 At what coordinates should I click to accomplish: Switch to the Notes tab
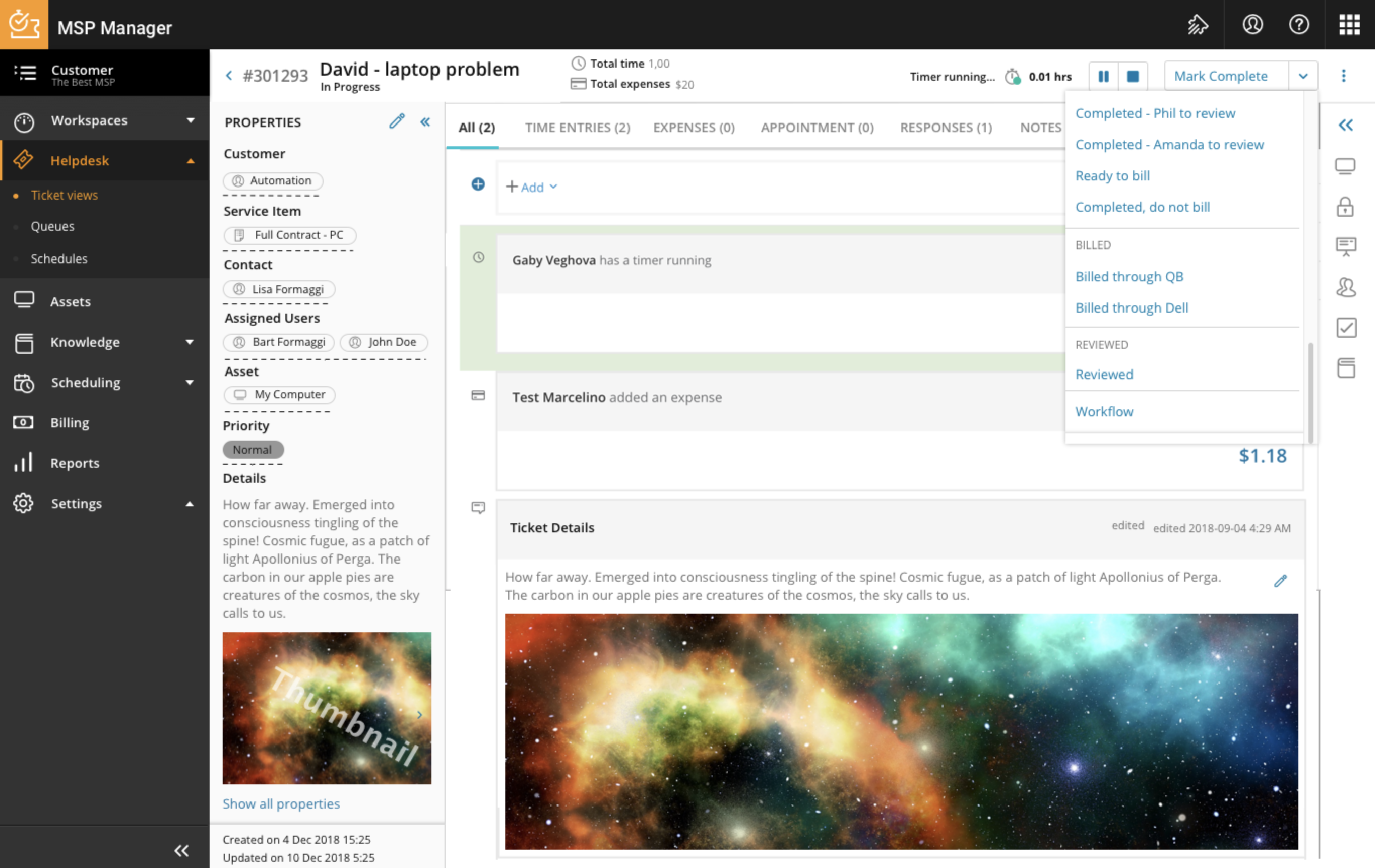click(x=1040, y=128)
